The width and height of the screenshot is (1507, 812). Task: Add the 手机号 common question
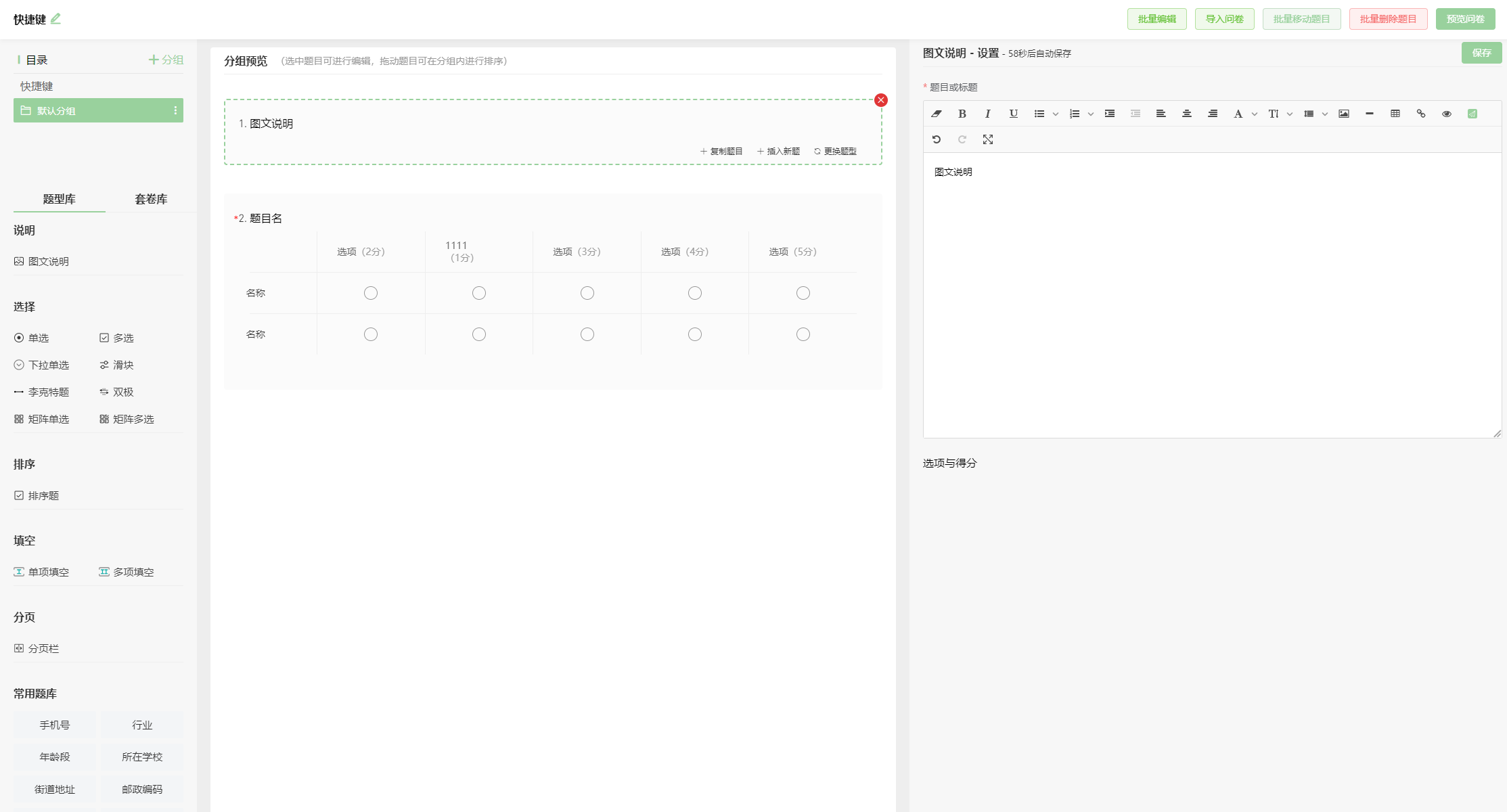[55, 725]
